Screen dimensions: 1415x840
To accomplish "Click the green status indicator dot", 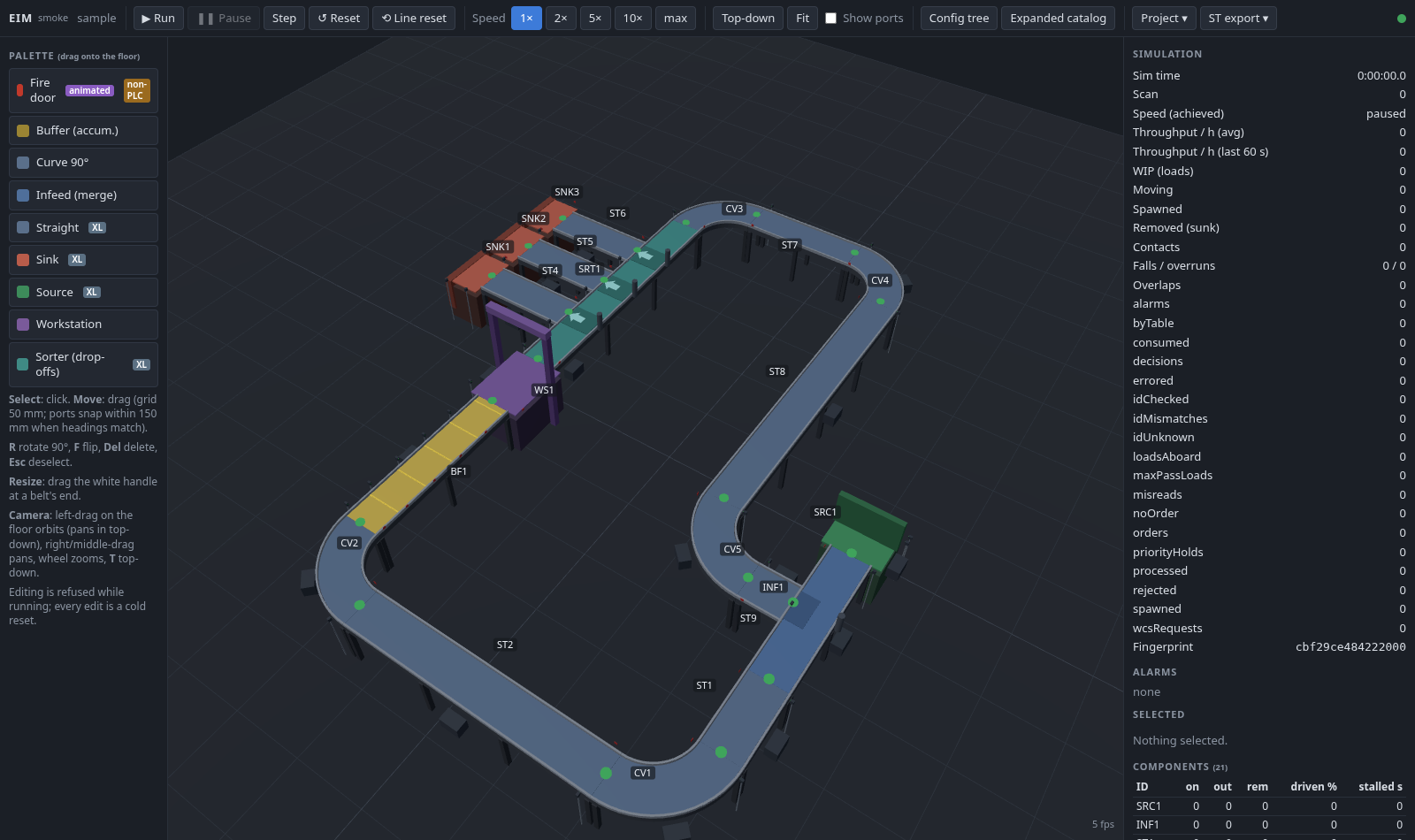I will pyautogui.click(x=1401, y=19).
